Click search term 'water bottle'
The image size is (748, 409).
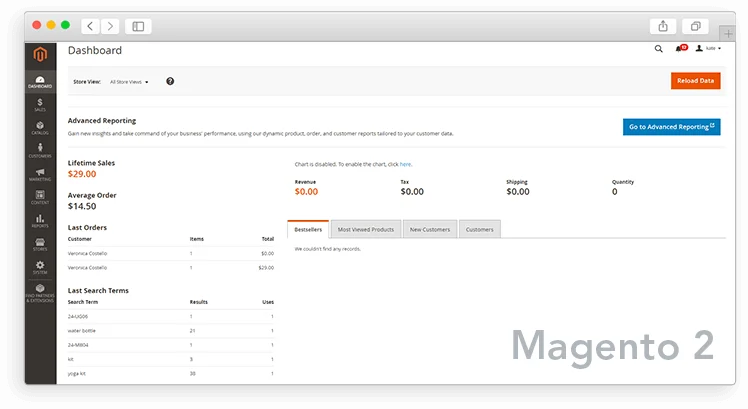pos(82,331)
